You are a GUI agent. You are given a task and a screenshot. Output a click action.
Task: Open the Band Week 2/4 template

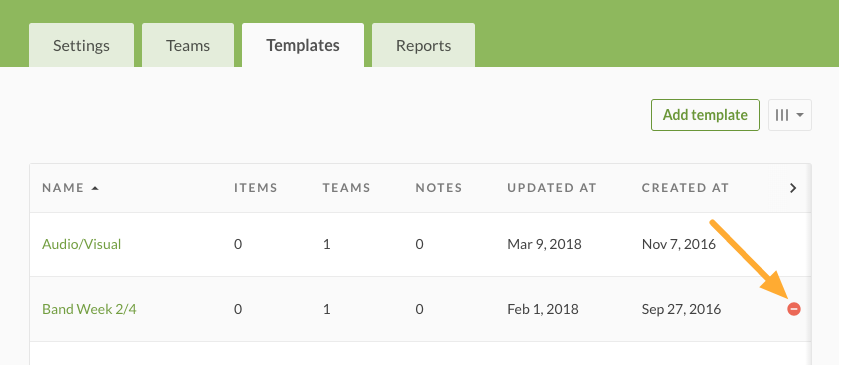(x=89, y=309)
